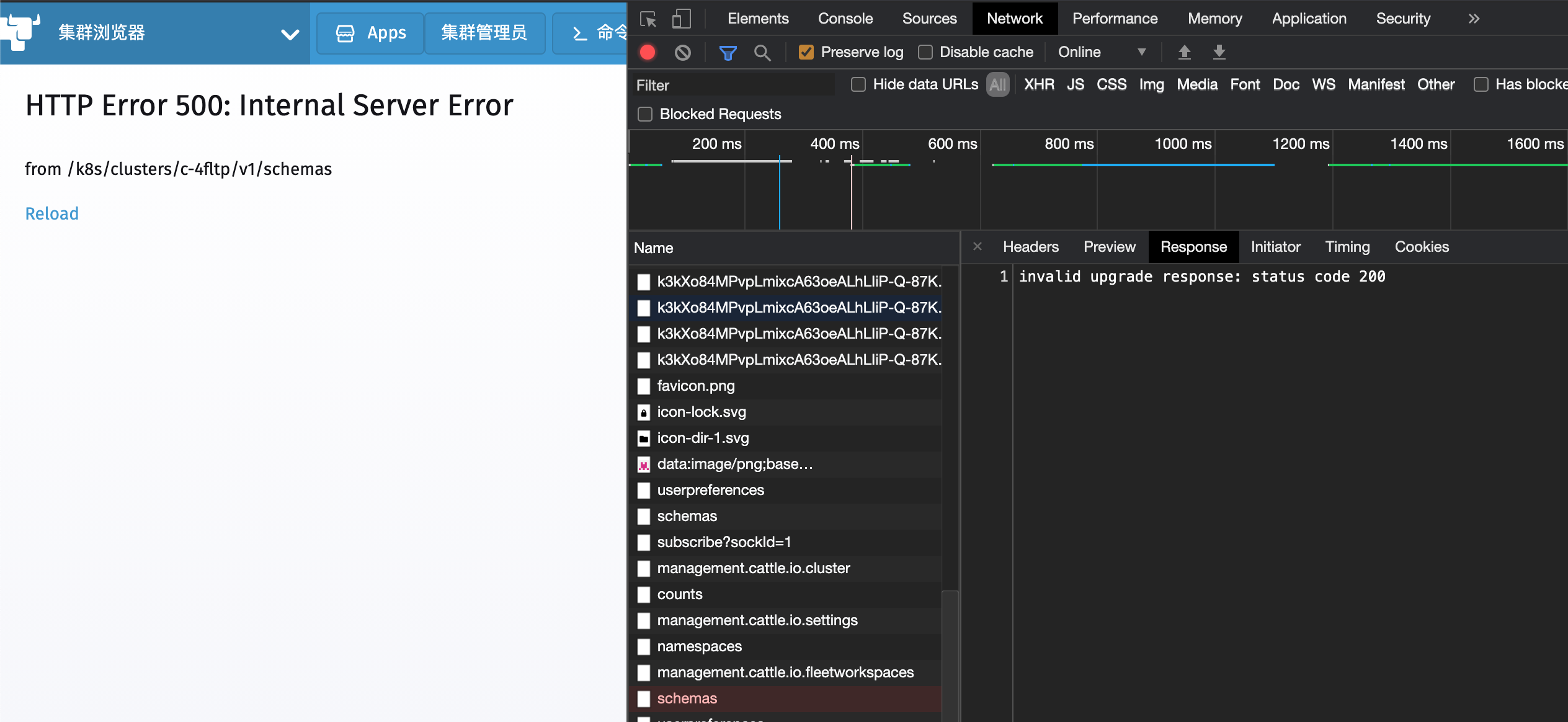Stop recording network log
This screenshot has width=1568, height=722.
click(x=646, y=52)
